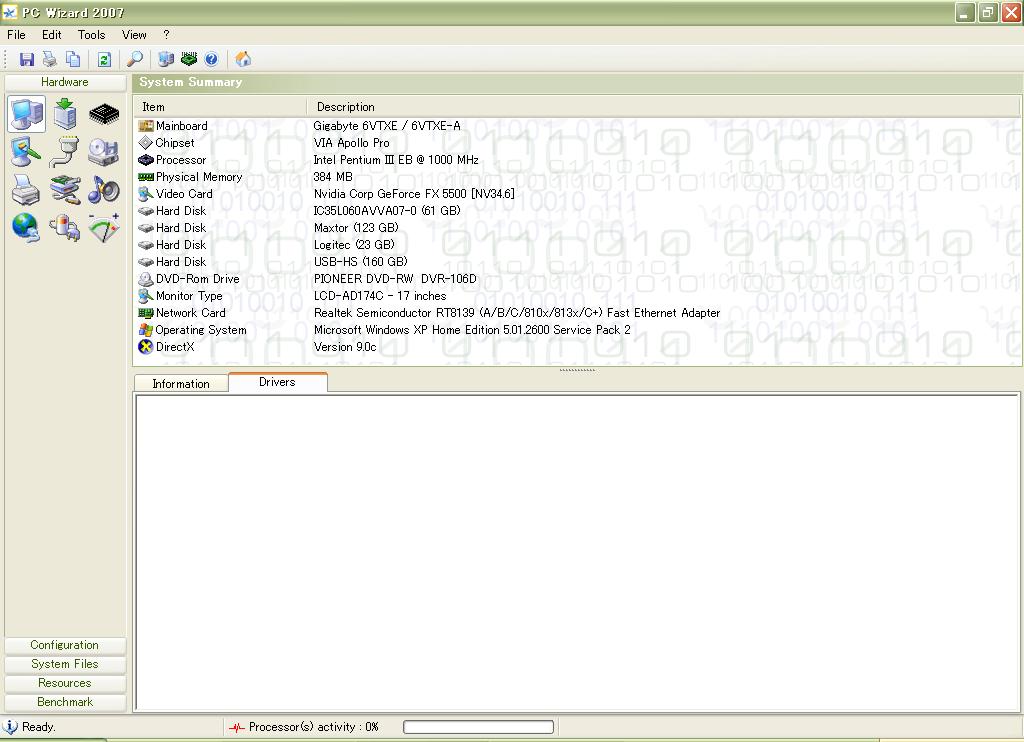Expand the Benchmark panel section
The width and height of the screenshot is (1024, 742).
coord(65,702)
